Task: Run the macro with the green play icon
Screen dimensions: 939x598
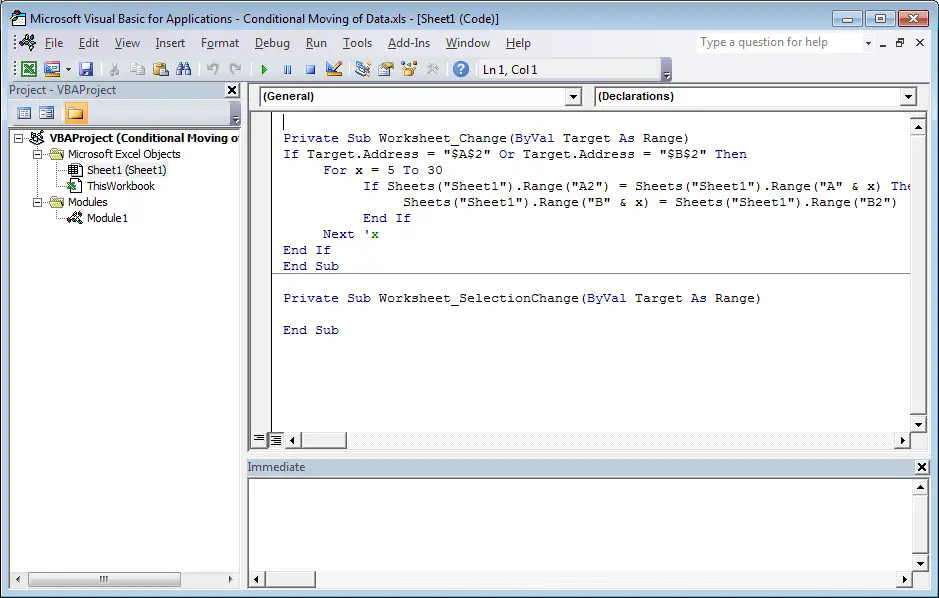Action: tap(264, 69)
